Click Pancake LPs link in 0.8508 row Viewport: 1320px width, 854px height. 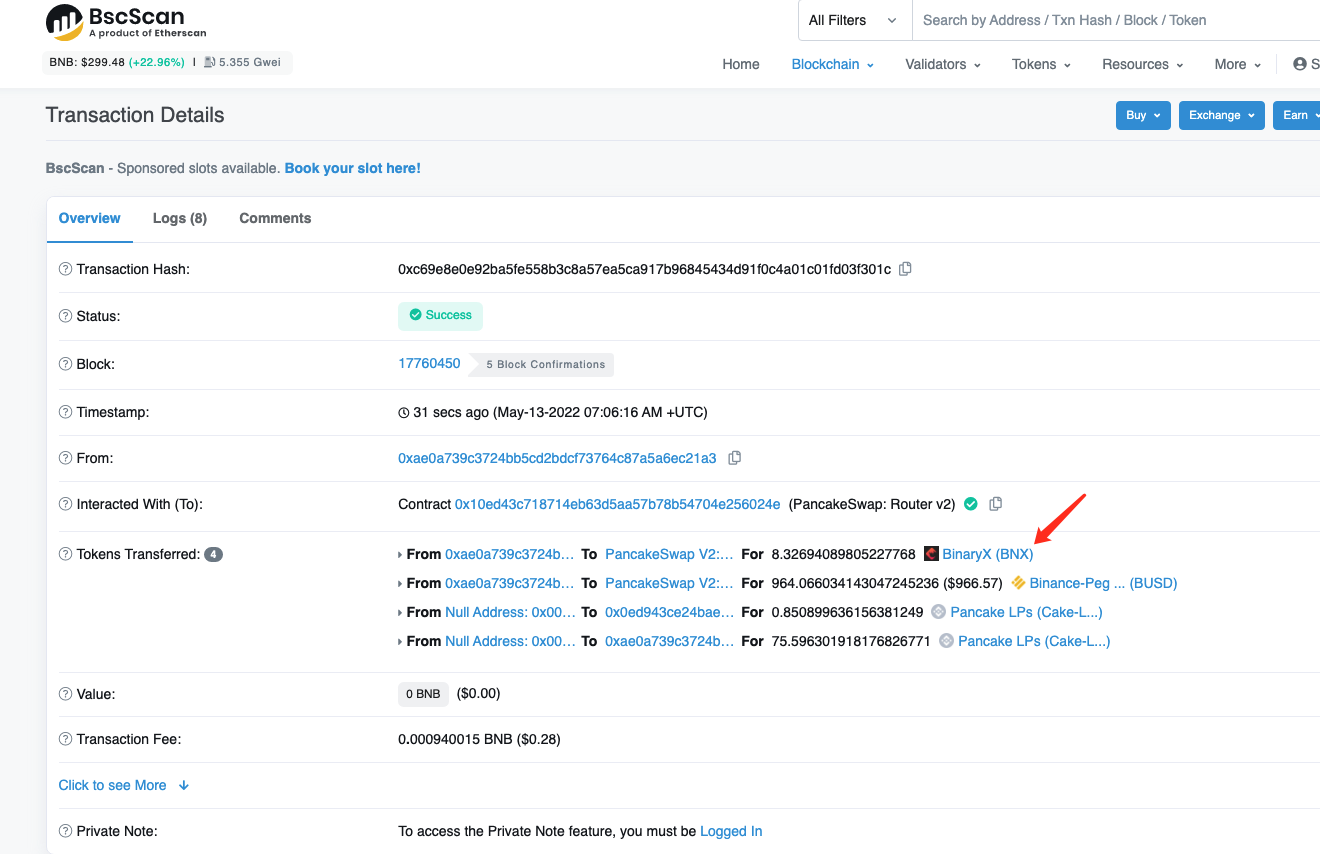1027,612
